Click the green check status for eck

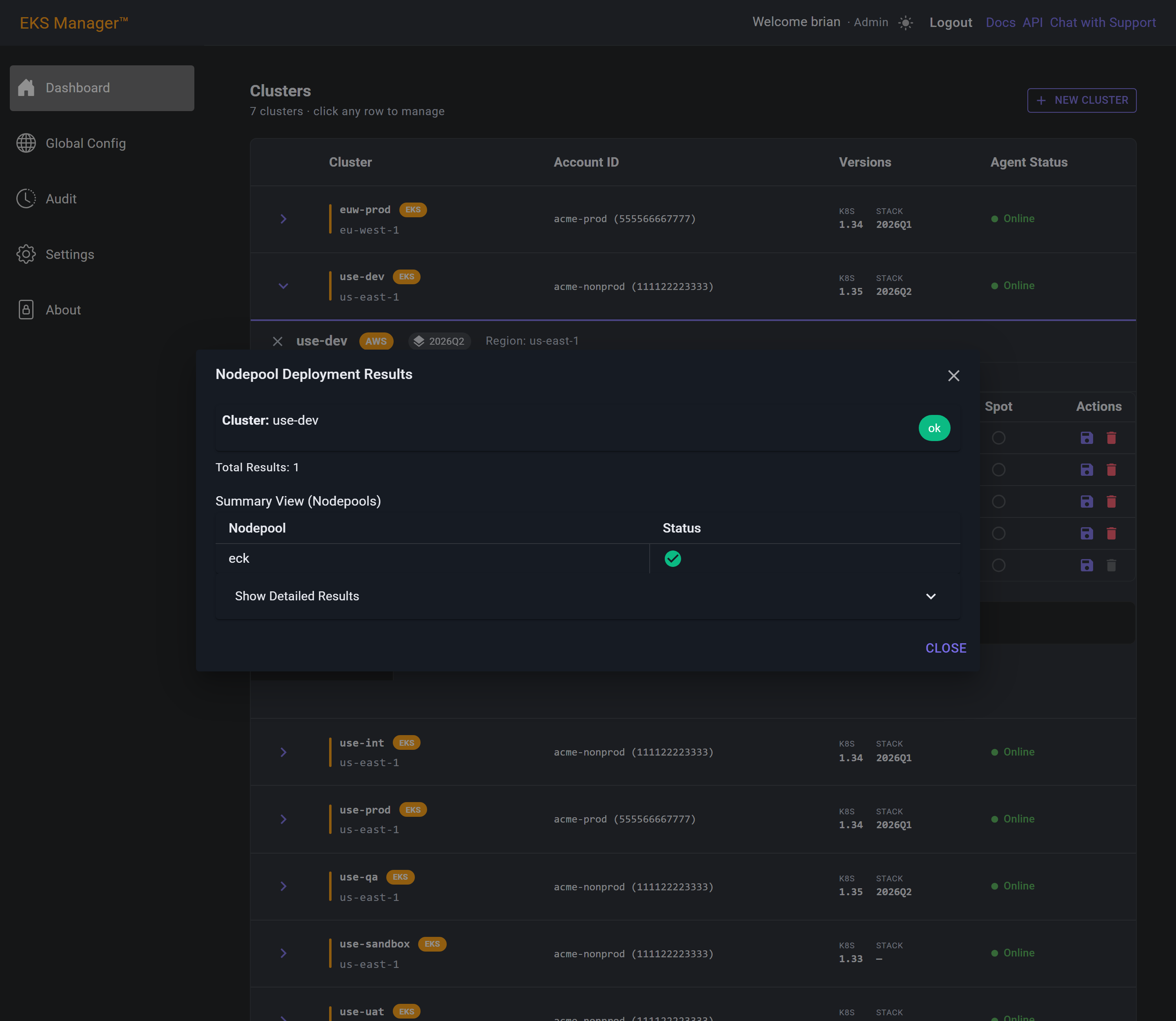673,558
